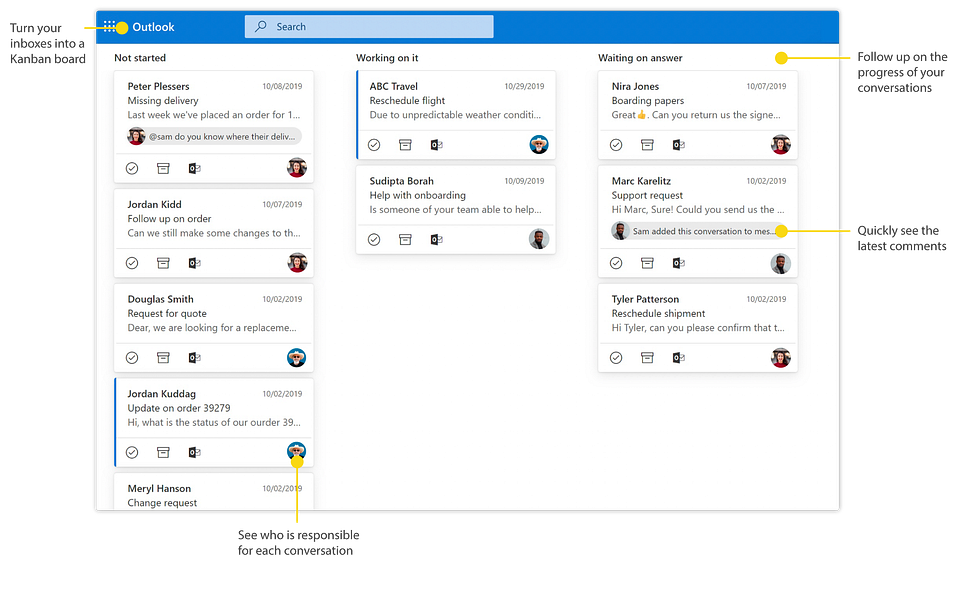This screenshot has height=600, width=960.
Task: Open ABC Travel card in Outlook
Action: click(x=436, y=145)
